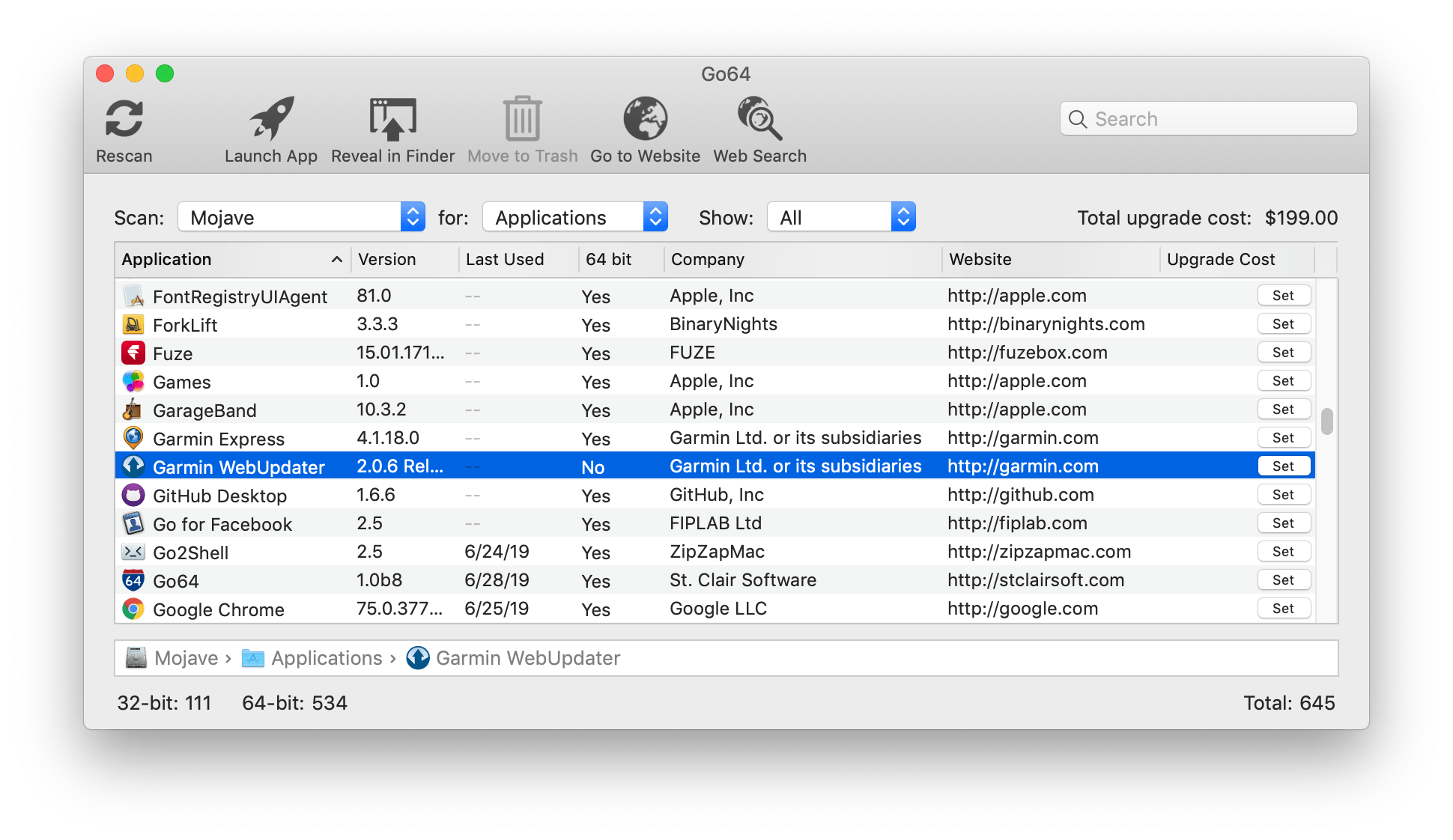
Task: Click the Garmin Express app icon
Action: click(133, 438)
